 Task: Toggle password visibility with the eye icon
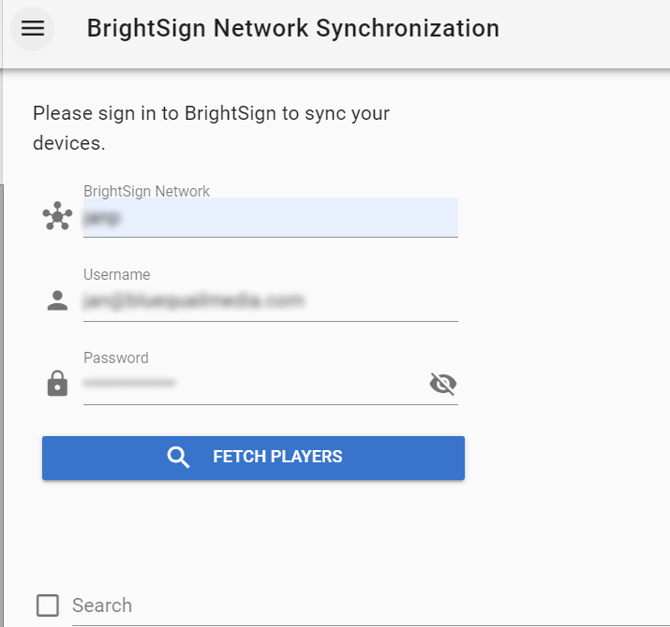click(442, 384)
